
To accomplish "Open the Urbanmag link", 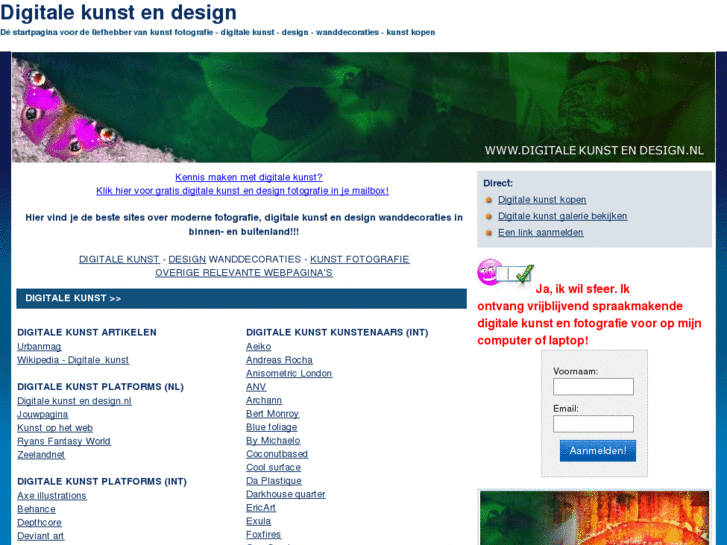I will [39, 346].
